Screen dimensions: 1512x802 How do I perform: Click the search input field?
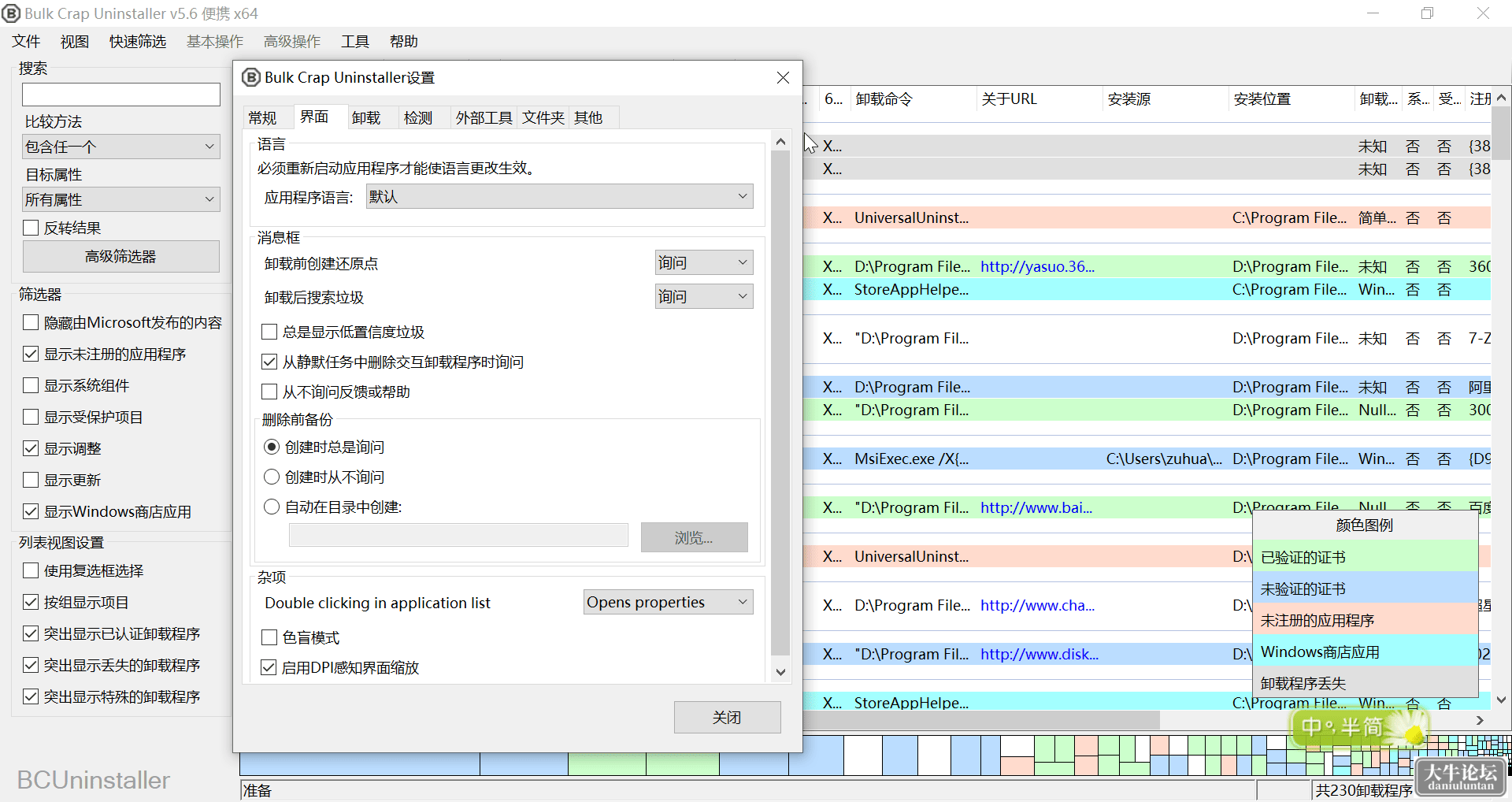click(121, 95)
